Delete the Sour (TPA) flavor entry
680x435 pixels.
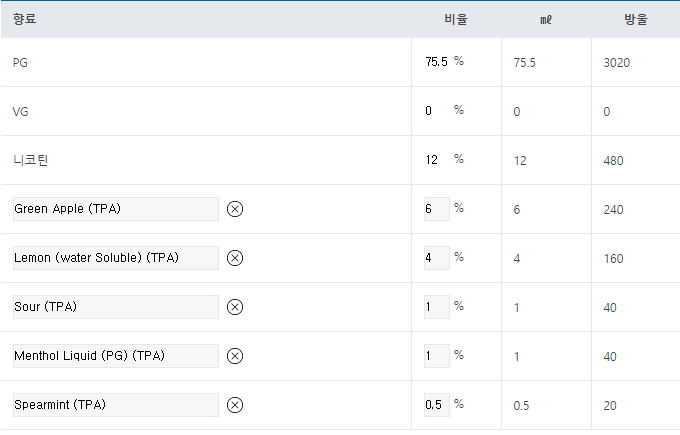click(x=235, y=307)
